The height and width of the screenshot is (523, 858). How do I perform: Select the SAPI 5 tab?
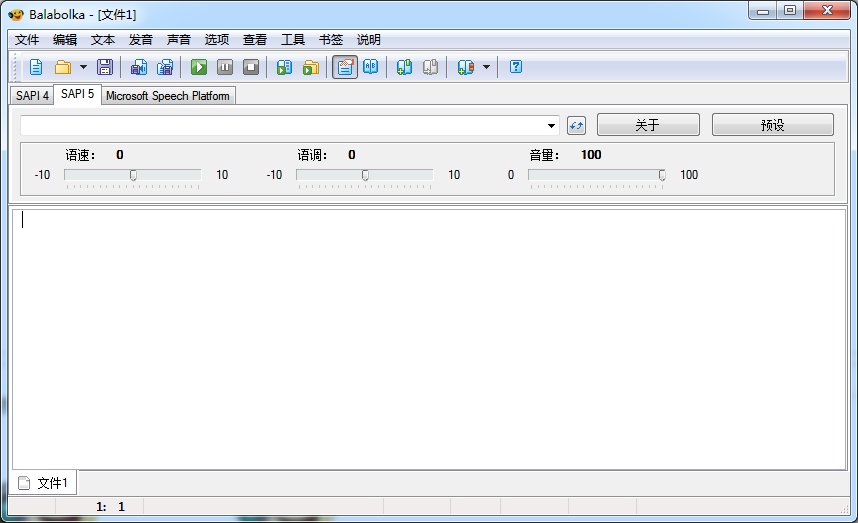point(77,94)
